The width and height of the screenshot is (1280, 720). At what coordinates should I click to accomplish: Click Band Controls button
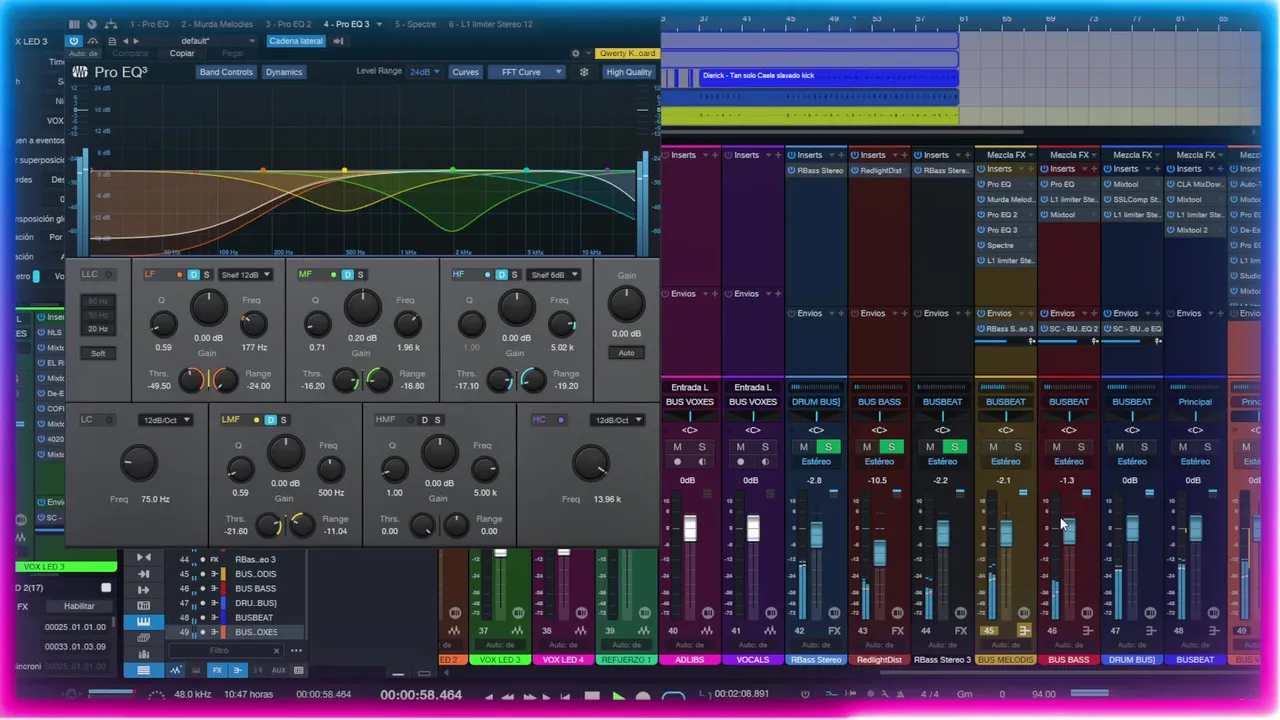tap(226, 72)
